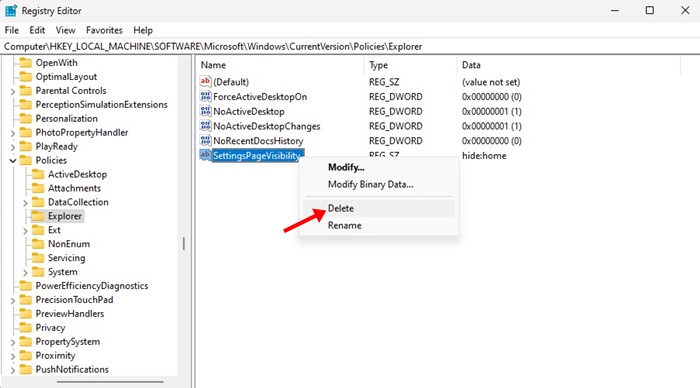This screenshot has width=700, height=388.
Task: Choose Modify Binary Data... in context menu
Action: coord(379,184)
